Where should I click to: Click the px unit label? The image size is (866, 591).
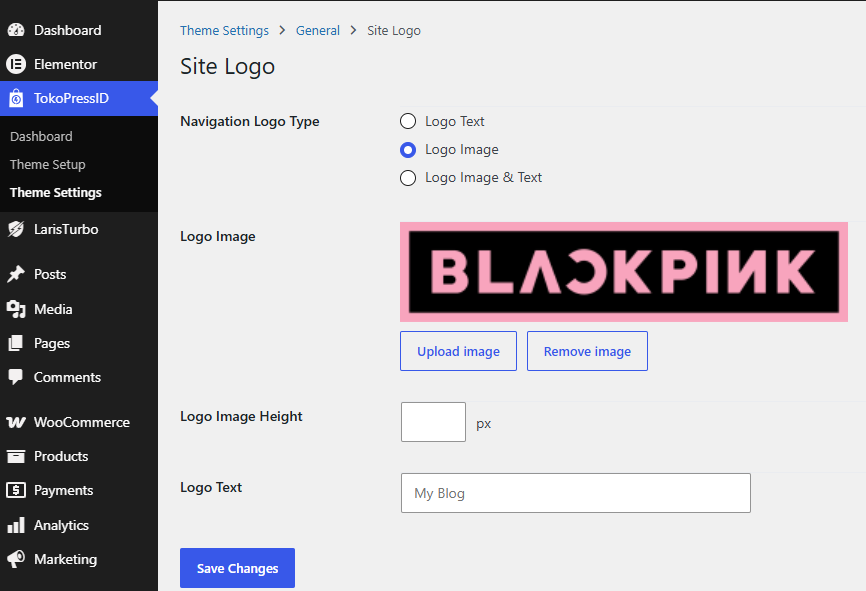coord(484,424)
